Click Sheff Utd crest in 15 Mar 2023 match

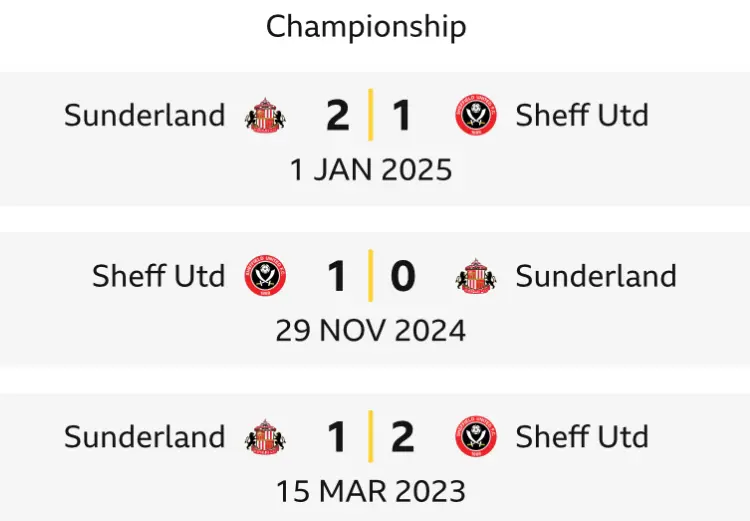476,436
